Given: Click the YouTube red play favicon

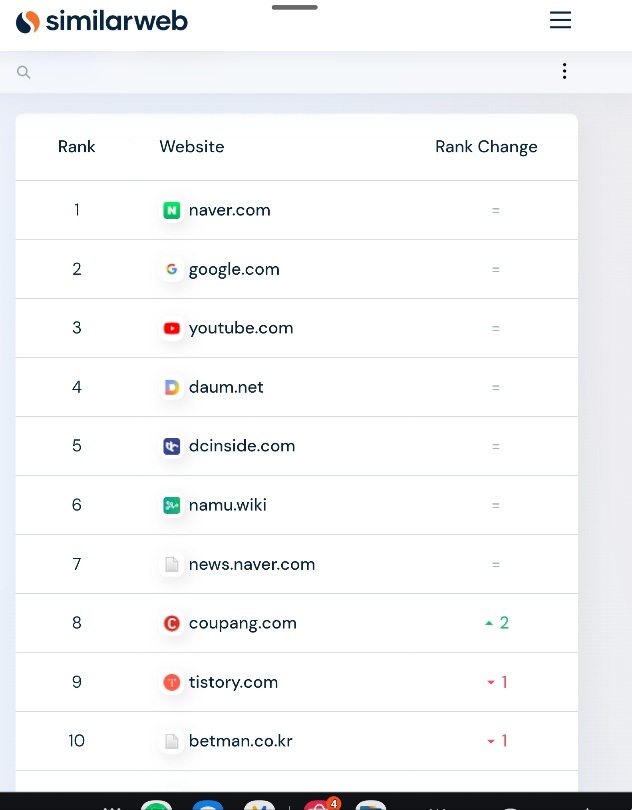Looking at the screenshot, I should [172, 328].
